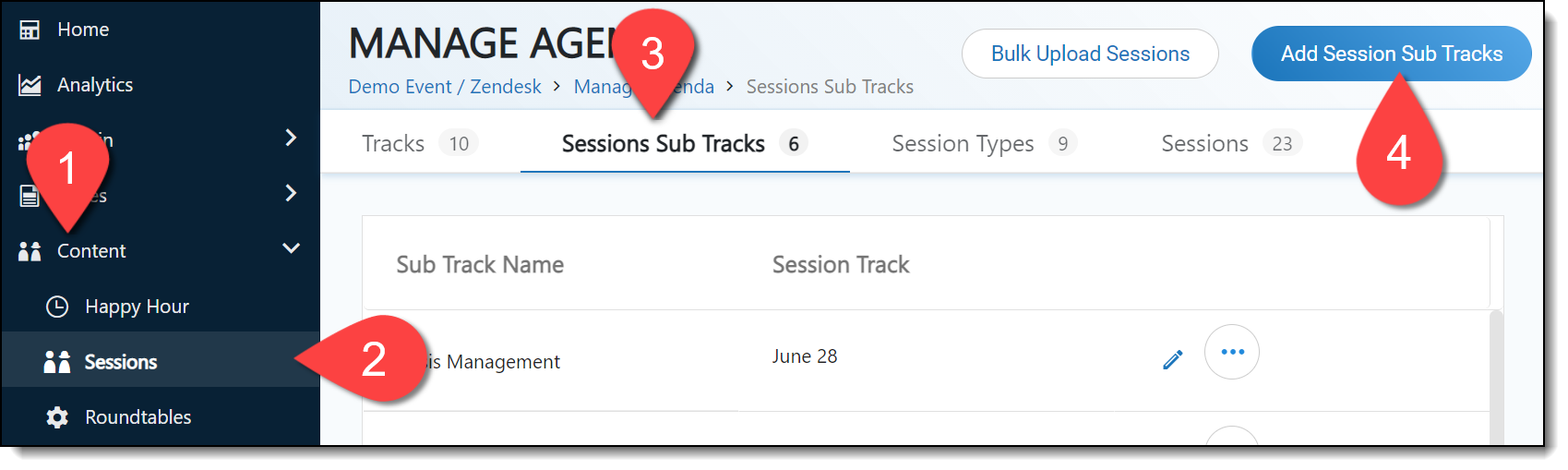Click the Home dashboard icon
This screenshot has width=1568, height=470.
pos(30,30)
